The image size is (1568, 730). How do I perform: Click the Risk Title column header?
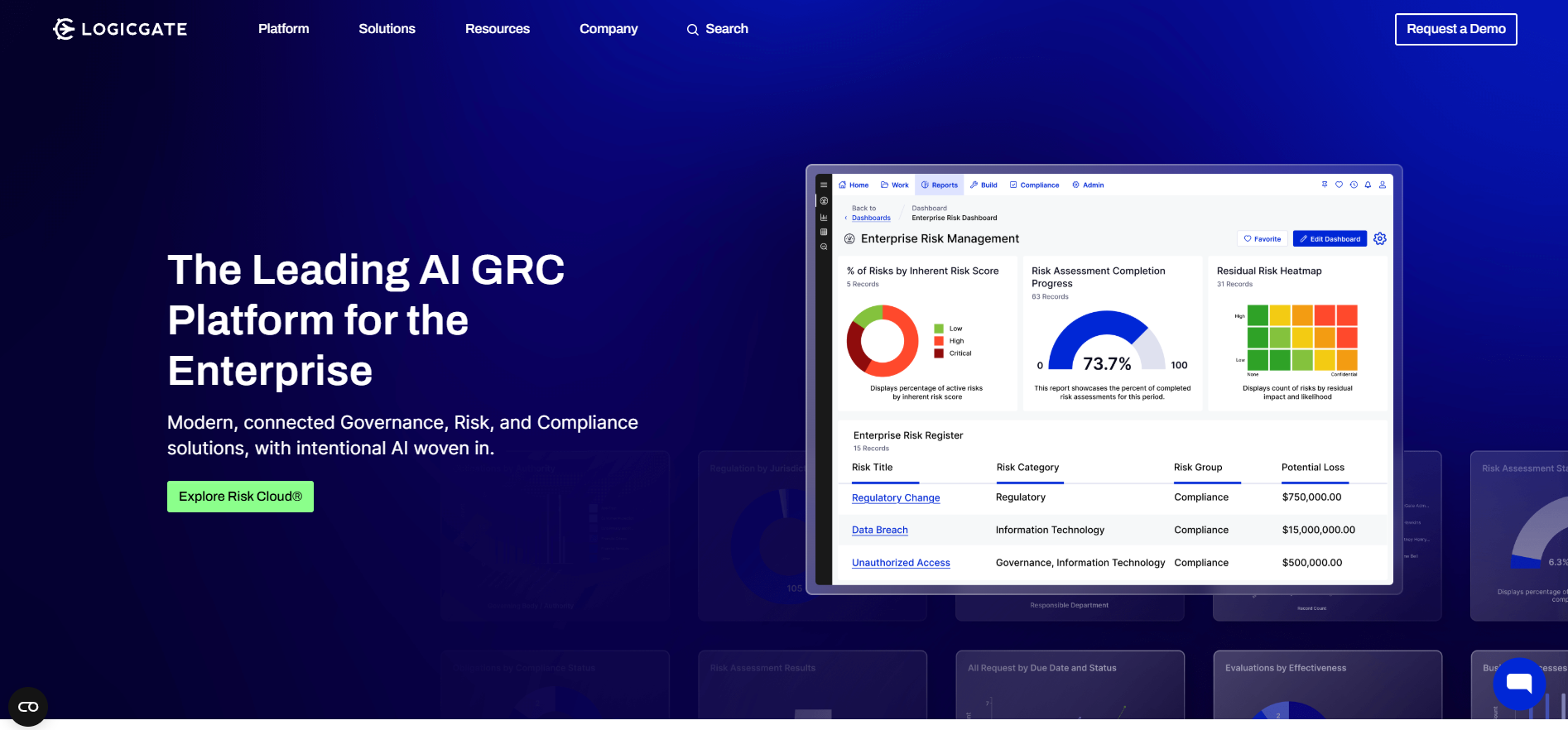[x=872, y=468]
